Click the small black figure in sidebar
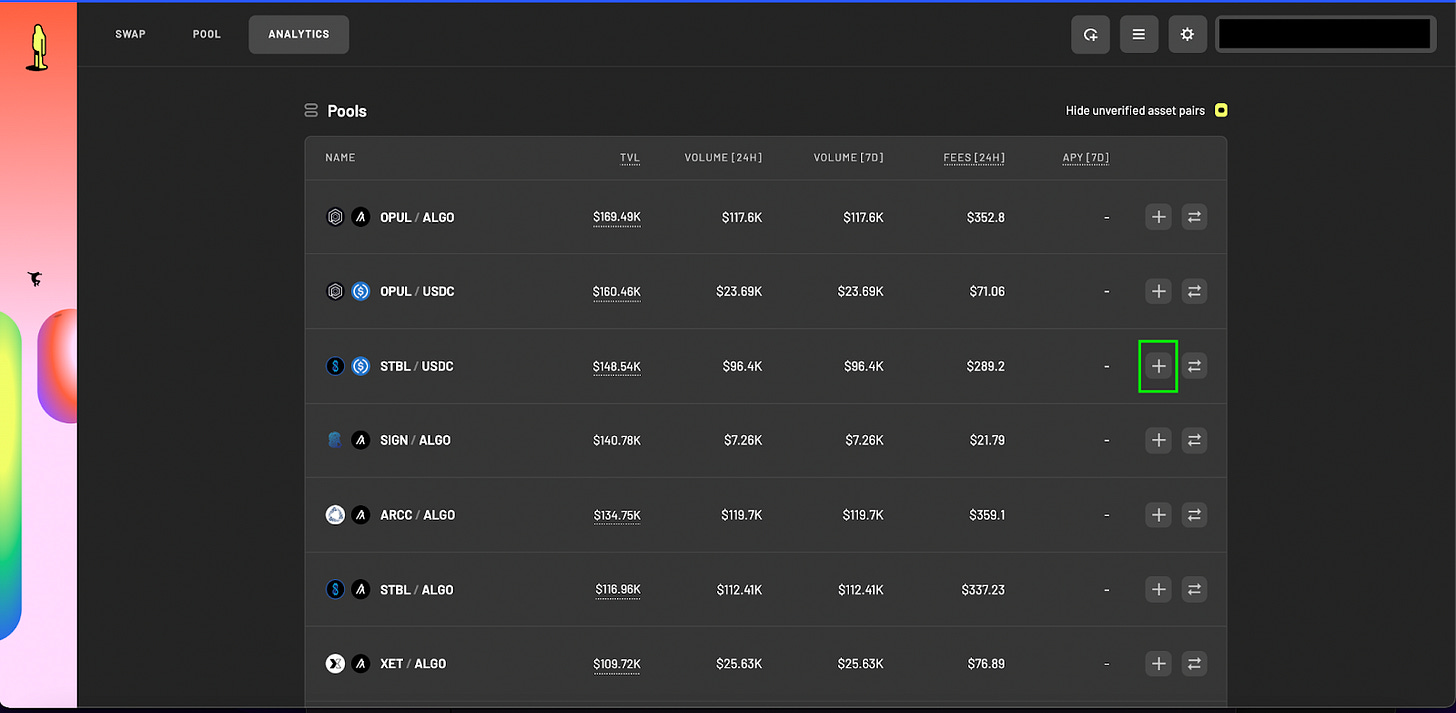Viewport: 1456px width, 713px height. [35, 279]
